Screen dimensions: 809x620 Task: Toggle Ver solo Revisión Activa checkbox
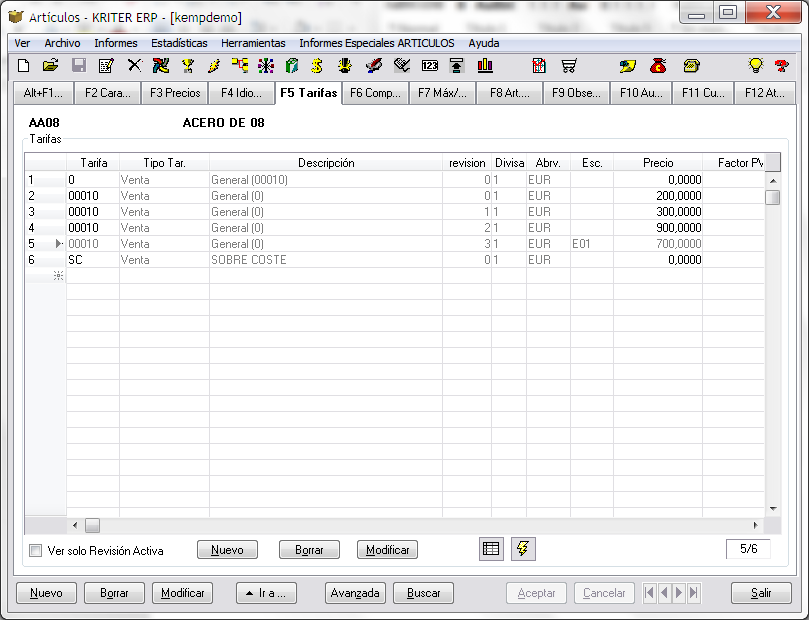[36, 550]
